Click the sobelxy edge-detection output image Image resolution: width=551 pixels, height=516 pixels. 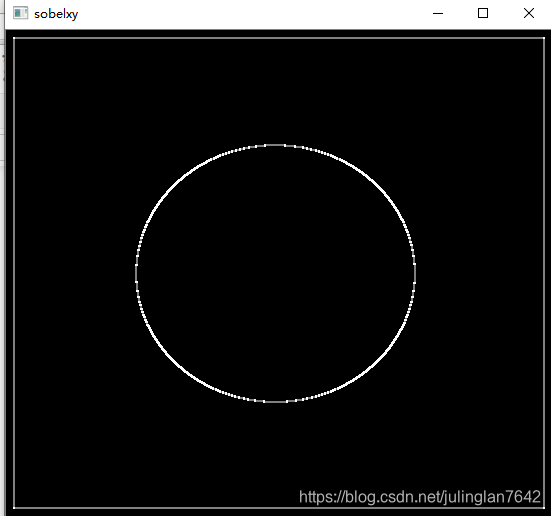click(279, 273)
